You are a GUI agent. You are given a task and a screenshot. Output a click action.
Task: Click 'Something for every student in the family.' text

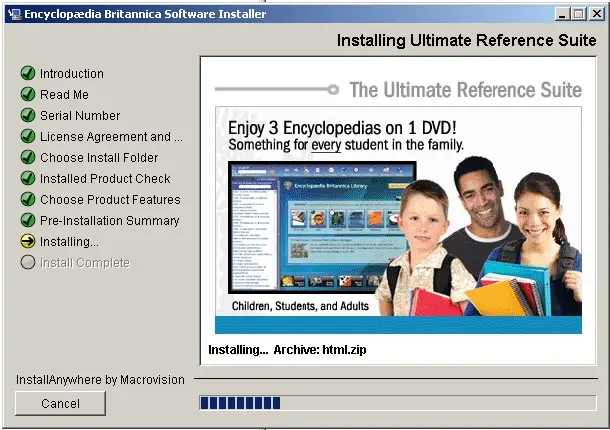click(x=346, y=145)
